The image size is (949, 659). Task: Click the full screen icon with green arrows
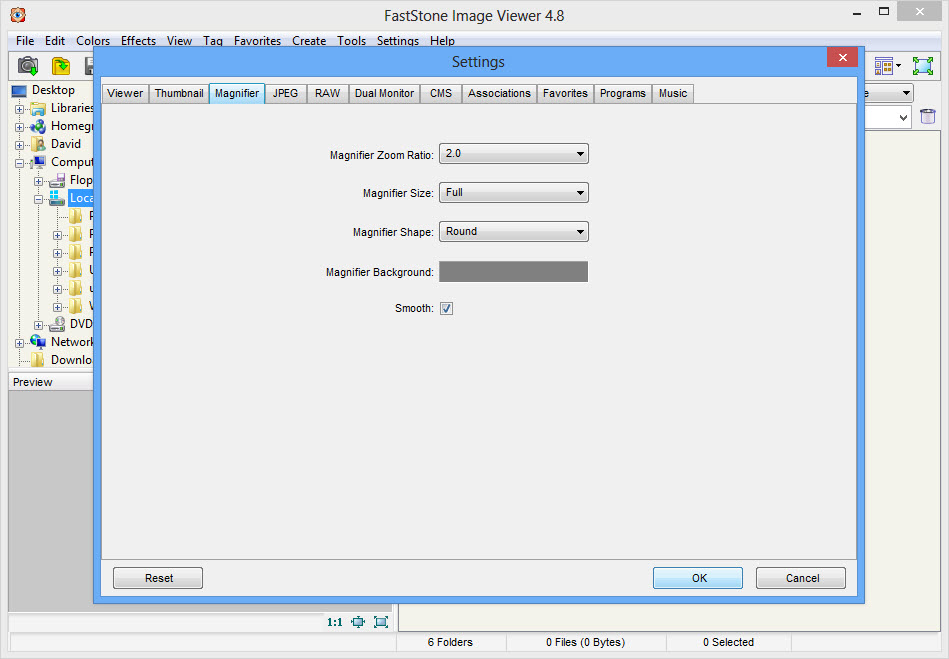[x=923, y=65]
